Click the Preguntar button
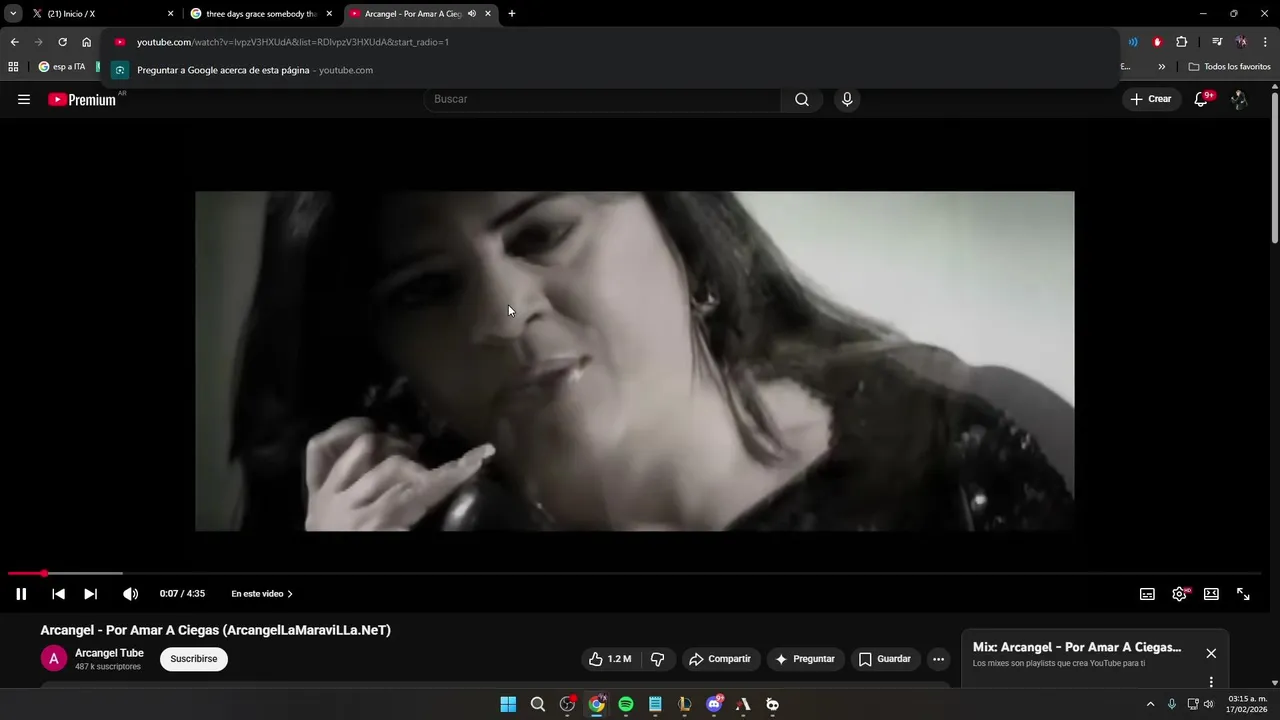This screenshot has width=1280, height=720. (805, 659)
